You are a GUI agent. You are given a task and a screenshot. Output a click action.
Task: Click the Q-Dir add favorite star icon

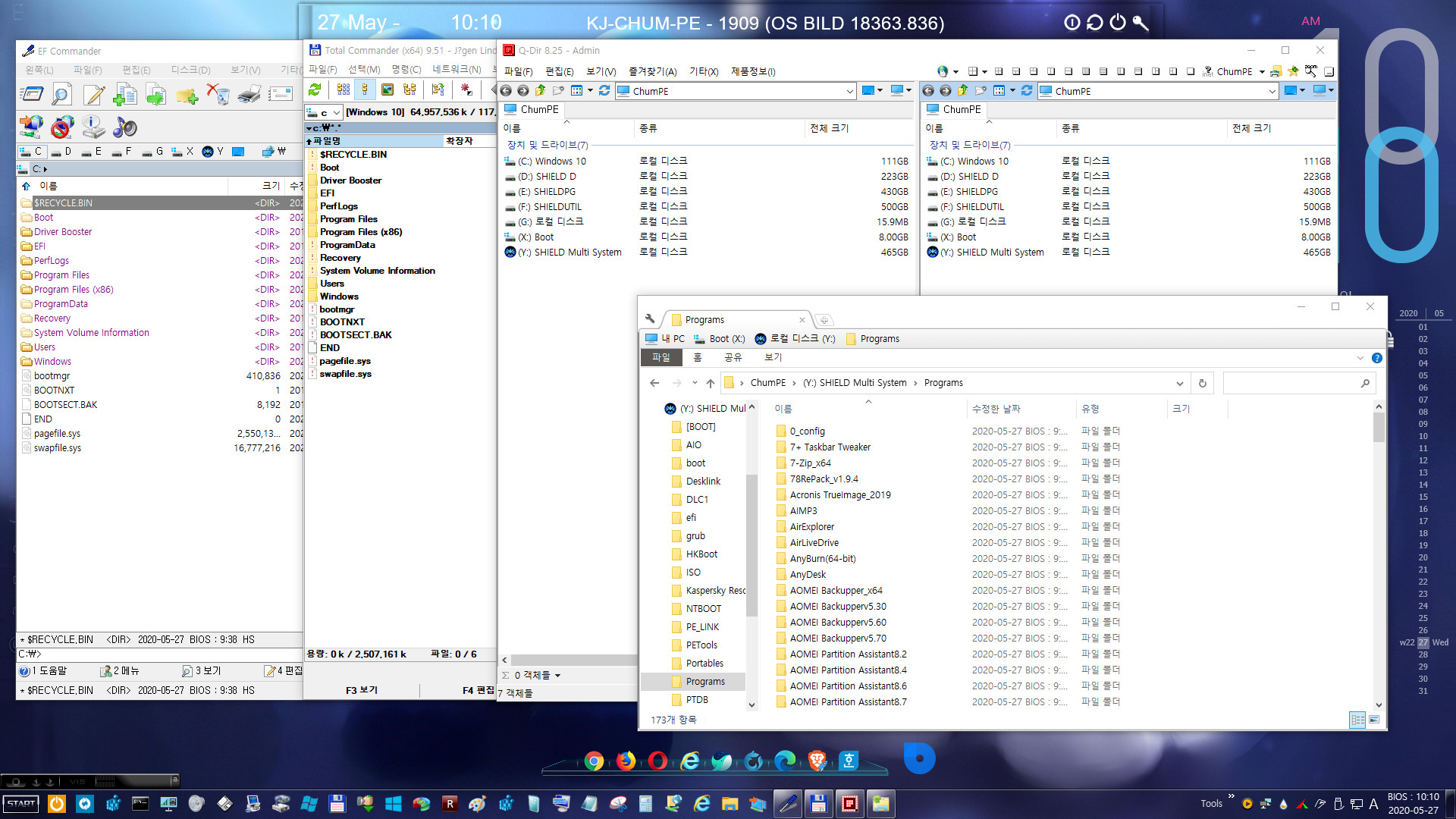click(1293, 71)
